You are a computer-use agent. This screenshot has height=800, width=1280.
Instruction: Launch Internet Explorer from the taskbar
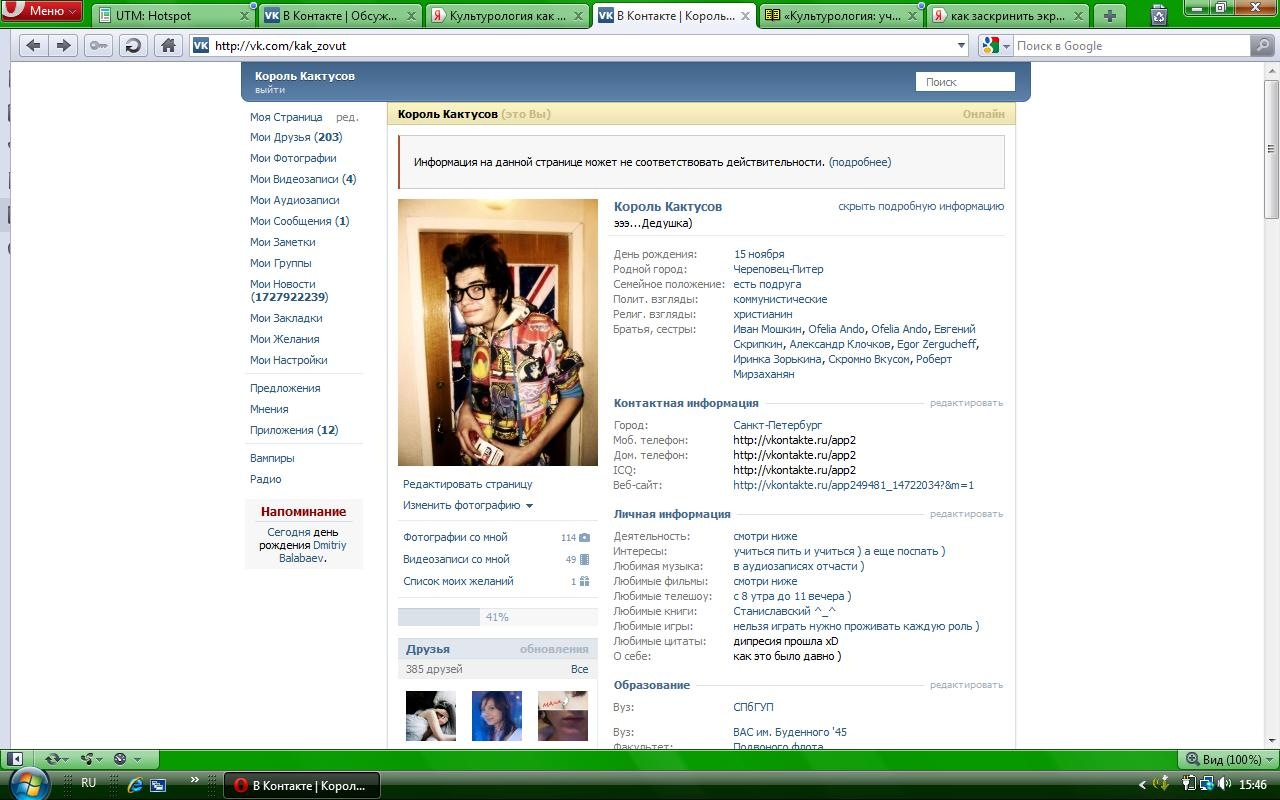pos(133,785)
